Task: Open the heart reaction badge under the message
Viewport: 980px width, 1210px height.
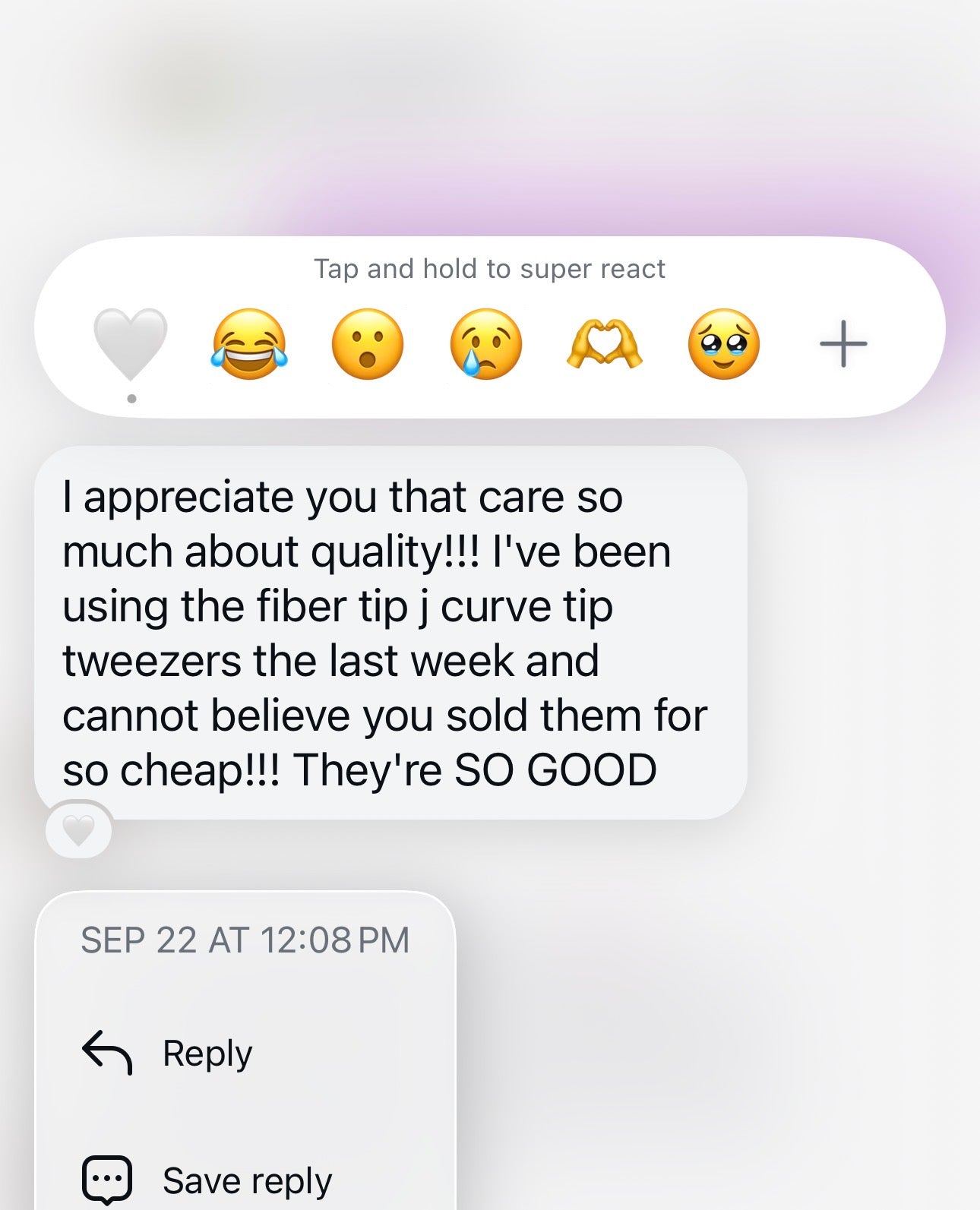Action: coord(79,830)
